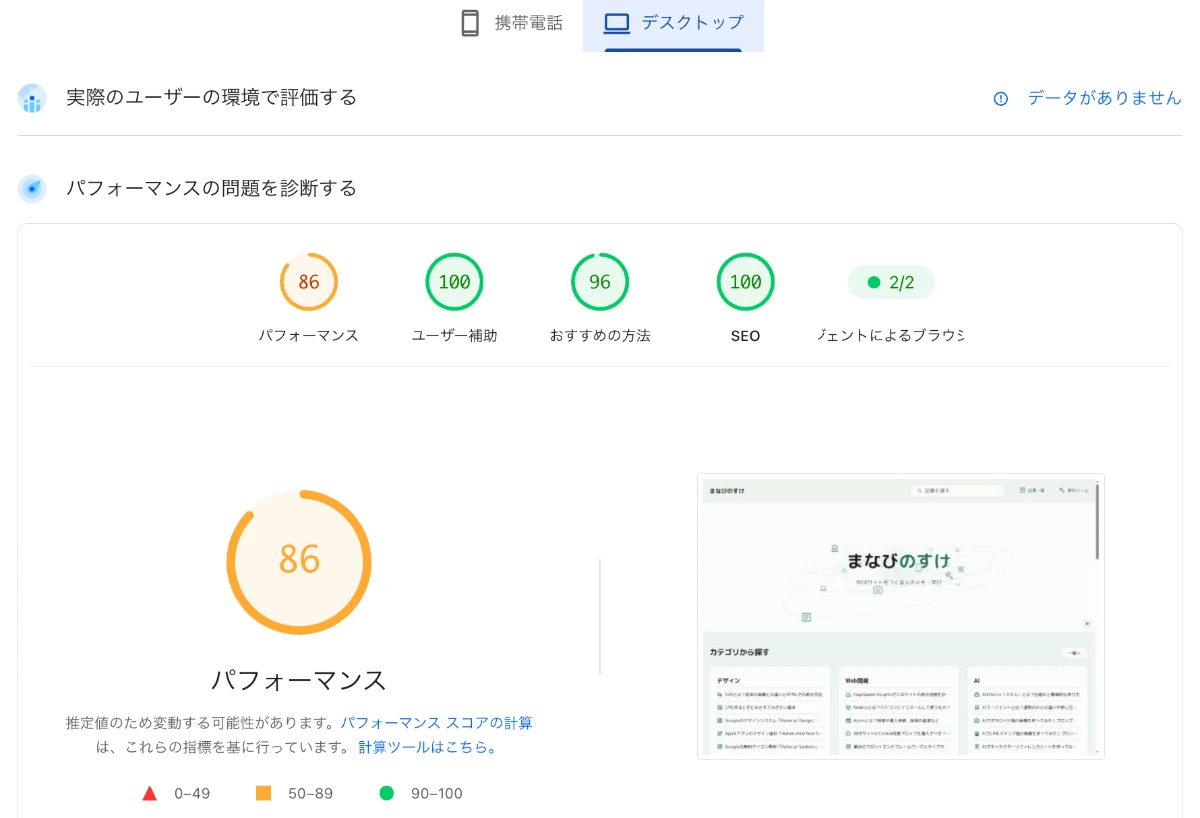The height and width of the screenshot is (818, 1200).
Task: Click the scrollbar inside page screenshot
Action: point(1098,520)
